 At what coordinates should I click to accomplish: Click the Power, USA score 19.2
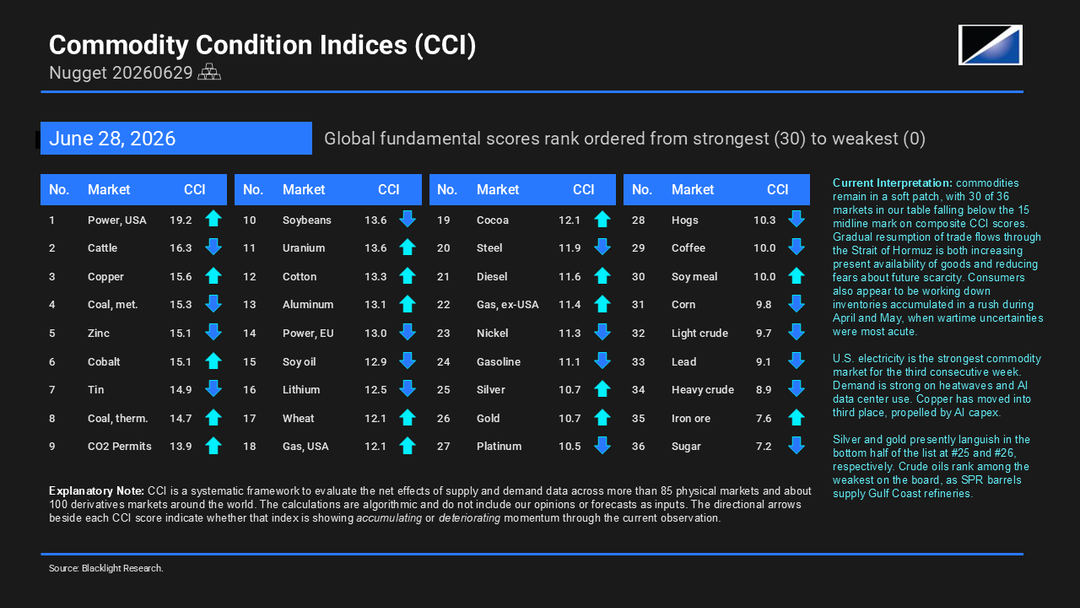(180, 220)
